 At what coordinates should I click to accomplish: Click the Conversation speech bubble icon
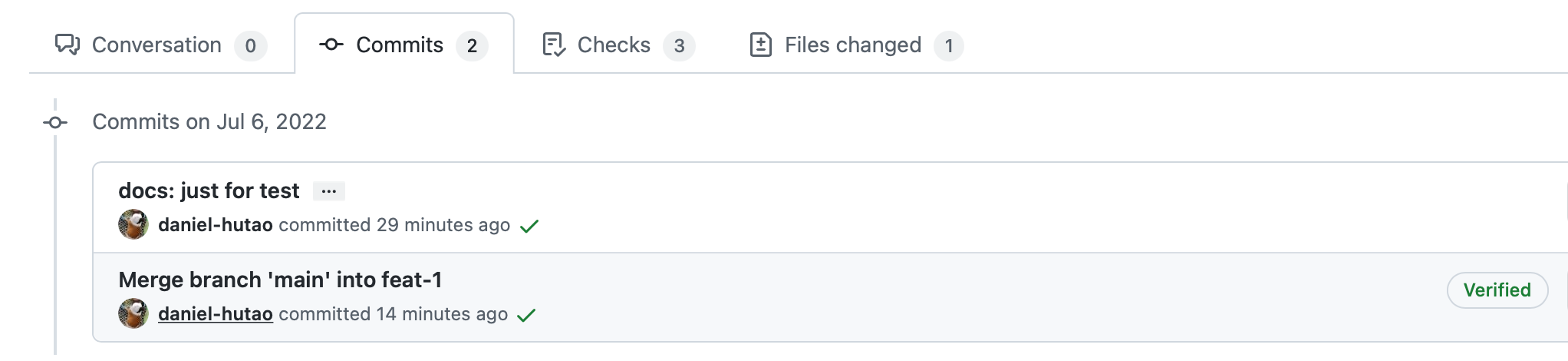68,45
